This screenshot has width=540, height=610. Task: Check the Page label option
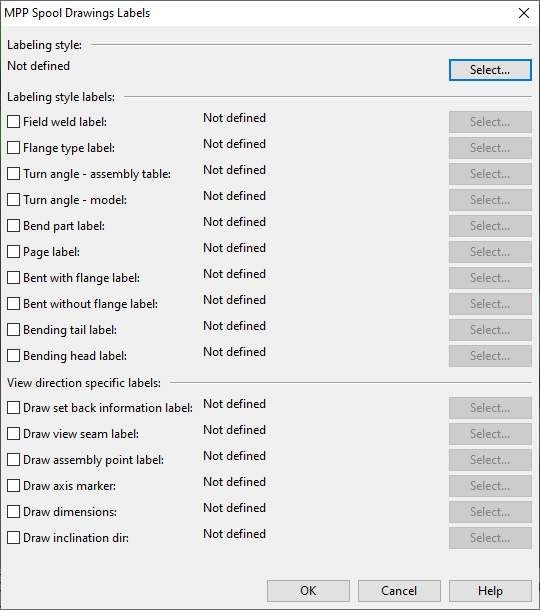tap(14, 252)
